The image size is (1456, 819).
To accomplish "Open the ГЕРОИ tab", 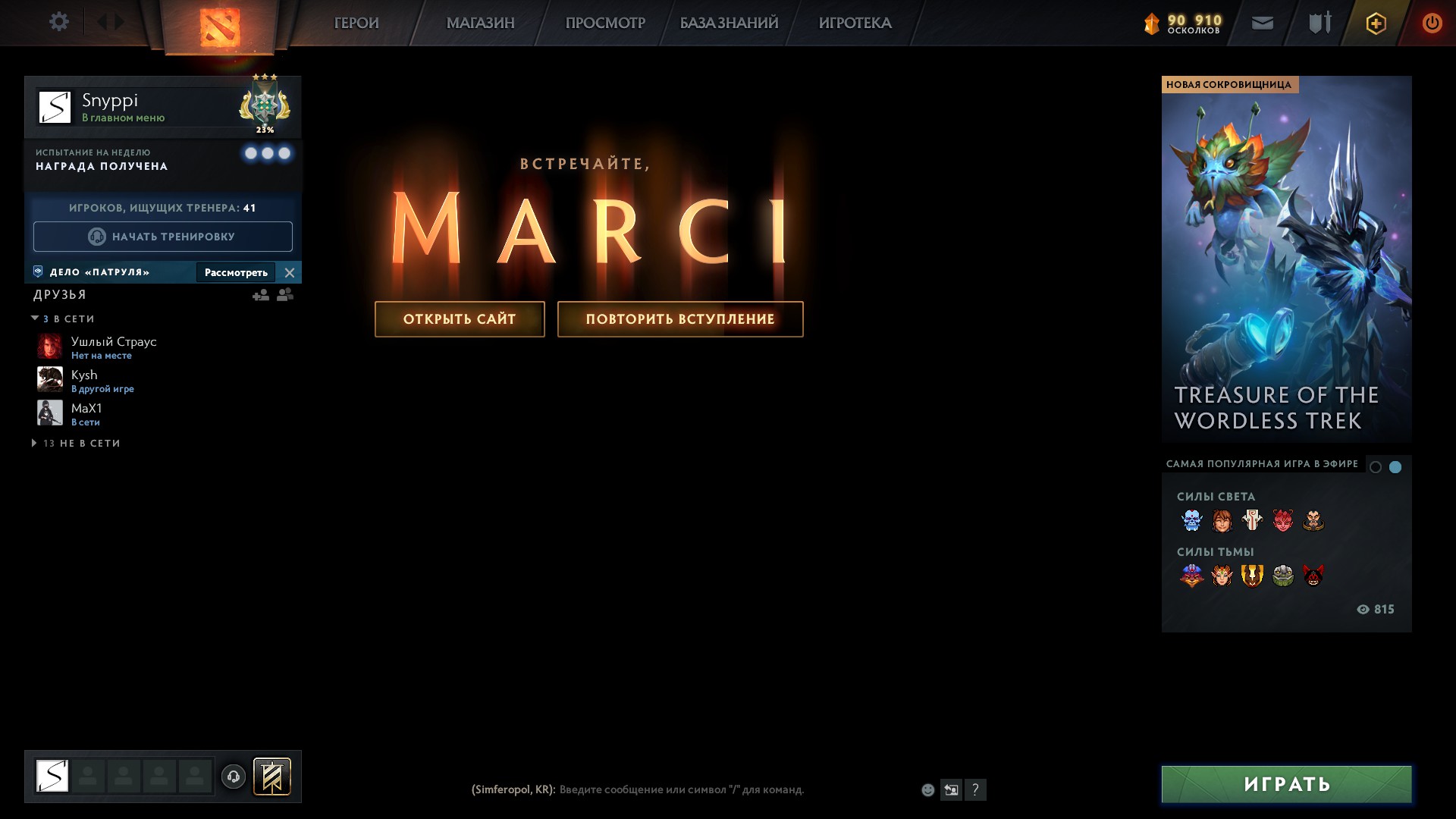I will [356, 23].
